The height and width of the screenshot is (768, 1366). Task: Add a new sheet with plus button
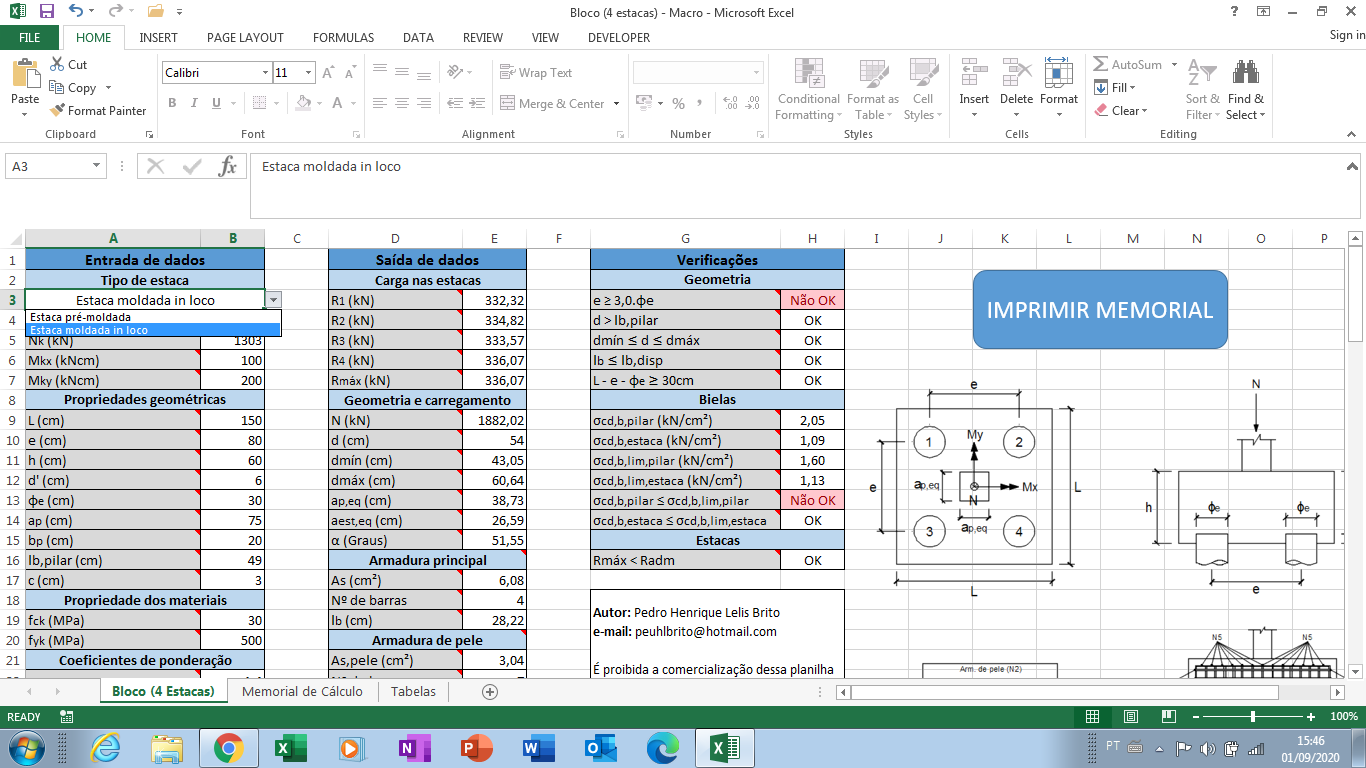point(490,691)
